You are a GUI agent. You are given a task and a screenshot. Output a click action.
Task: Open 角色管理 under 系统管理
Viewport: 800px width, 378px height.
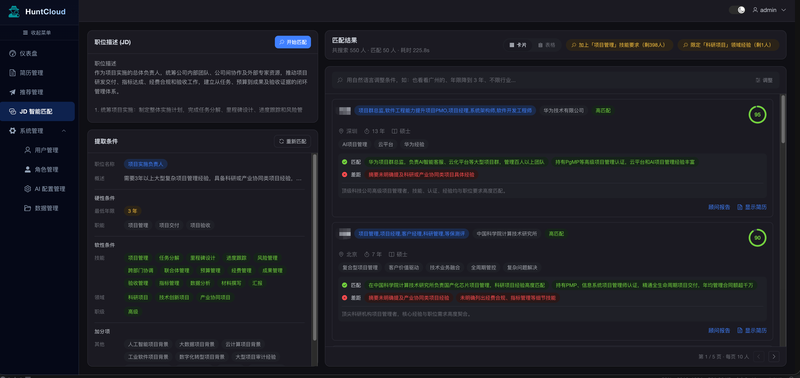41,170
